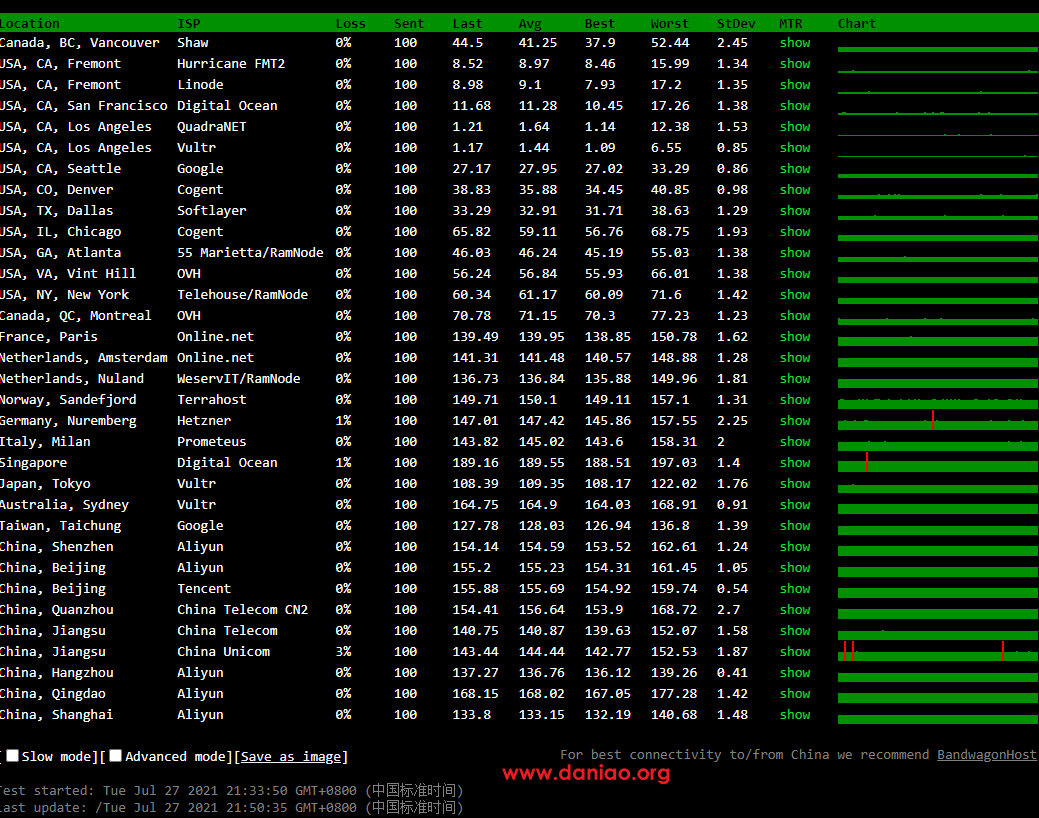1039x818 pixels.
Task: Click the Location column header
Action: coord(29,24)
